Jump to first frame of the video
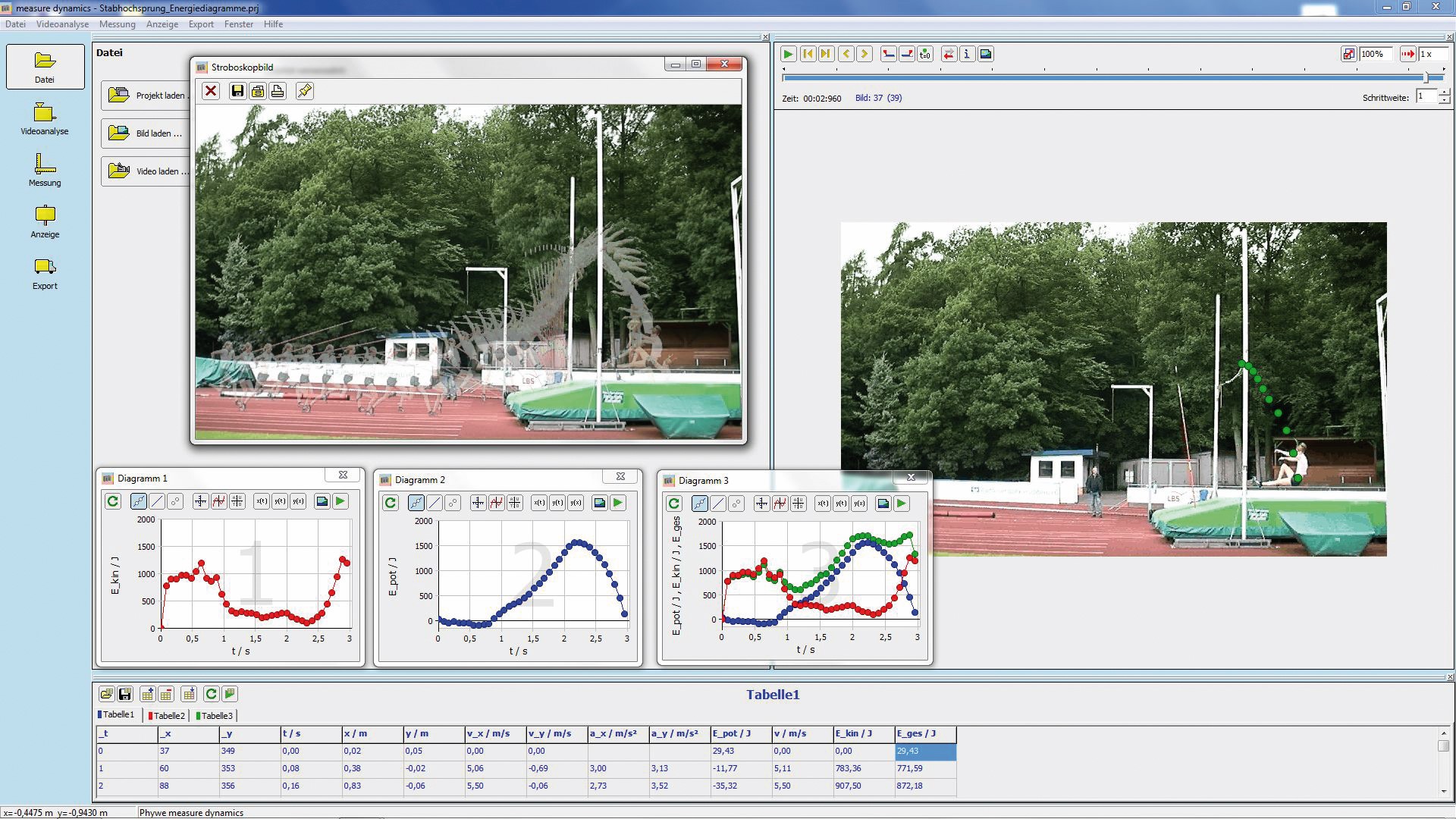Image resolution: width=1456 pixels, height=819 pixels. (808, 54)
